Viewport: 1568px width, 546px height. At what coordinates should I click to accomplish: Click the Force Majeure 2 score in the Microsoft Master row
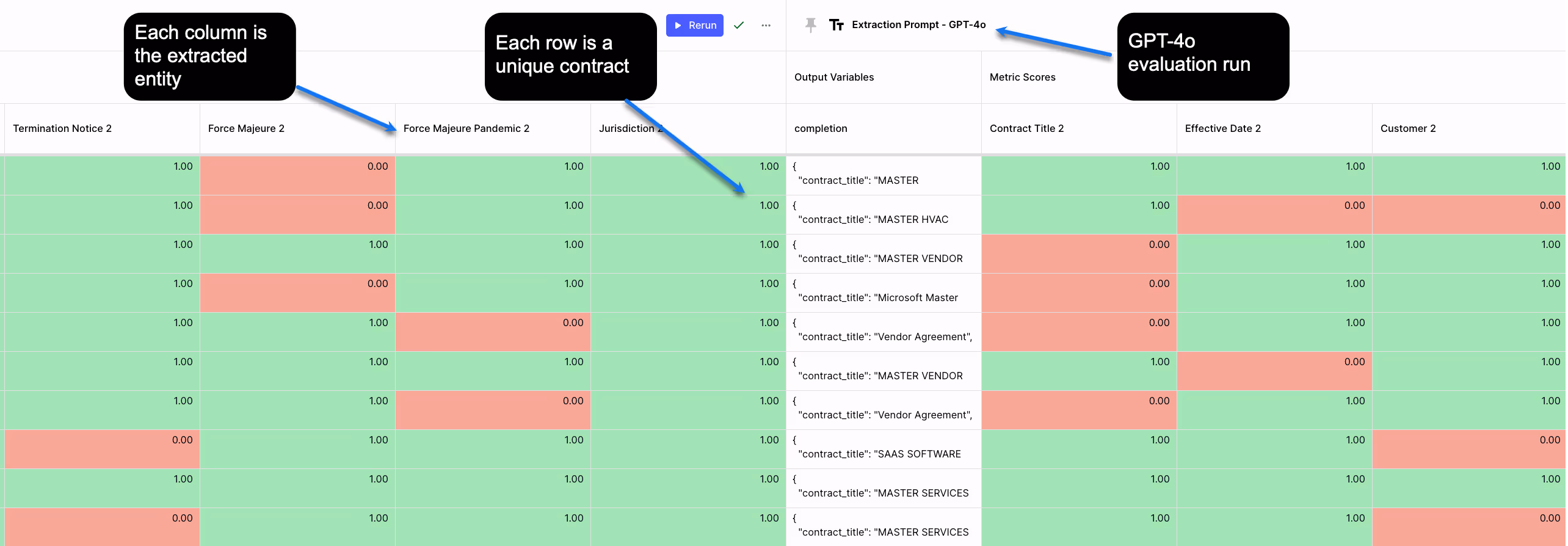297,293
